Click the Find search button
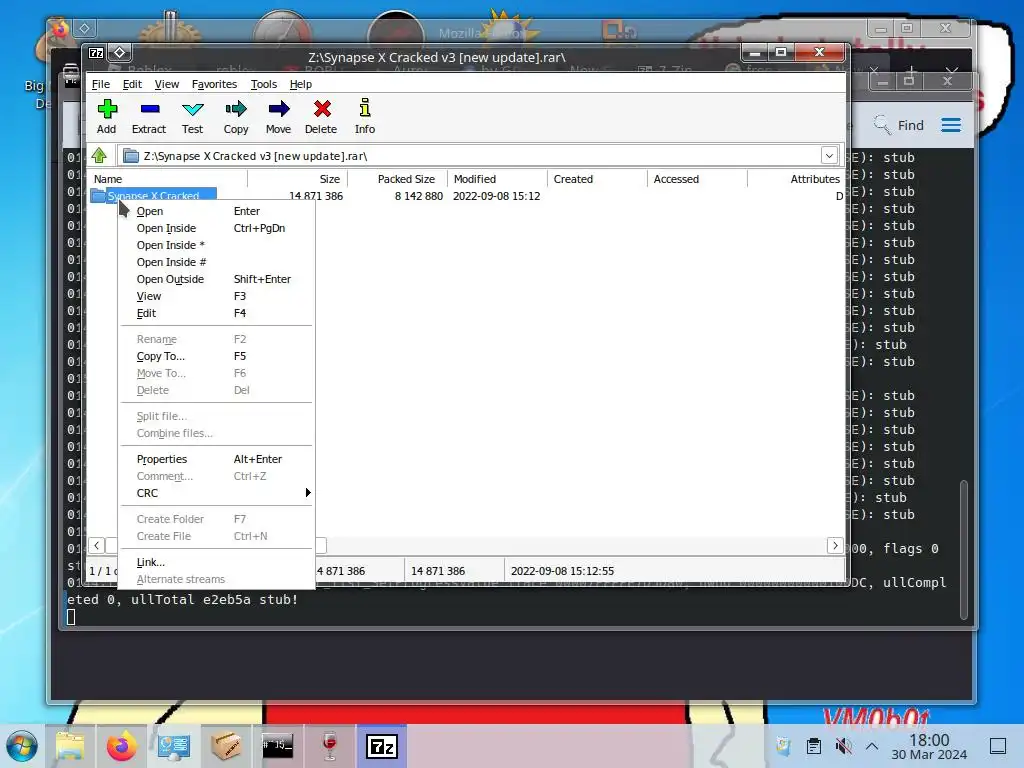This screenshot has width=1024, height=768. 899,125
